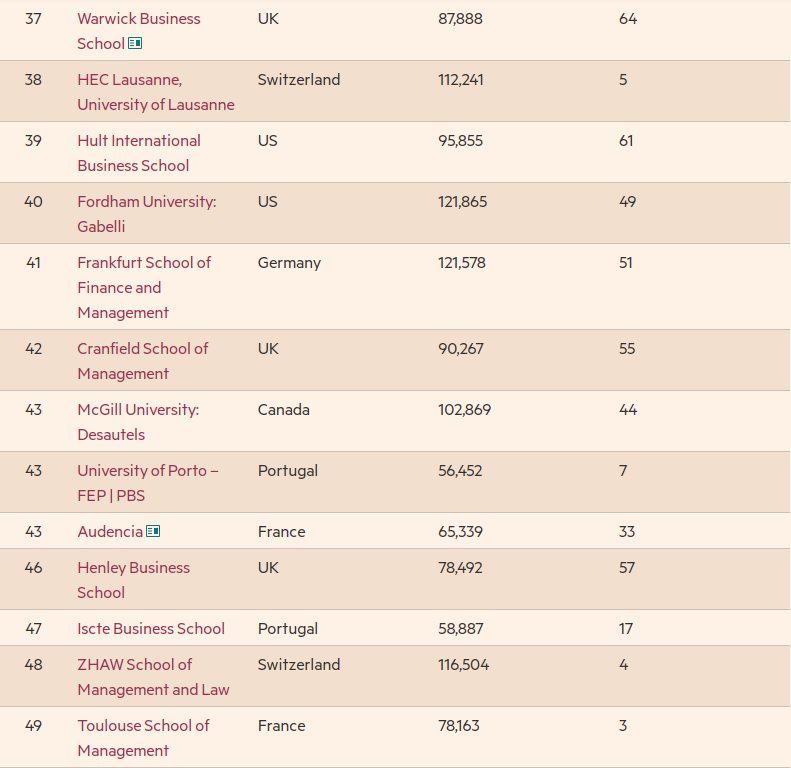The image size is (791, 768).
Task: Open the profile icon beside Warwick Business School
Action: tap(135, 43)
